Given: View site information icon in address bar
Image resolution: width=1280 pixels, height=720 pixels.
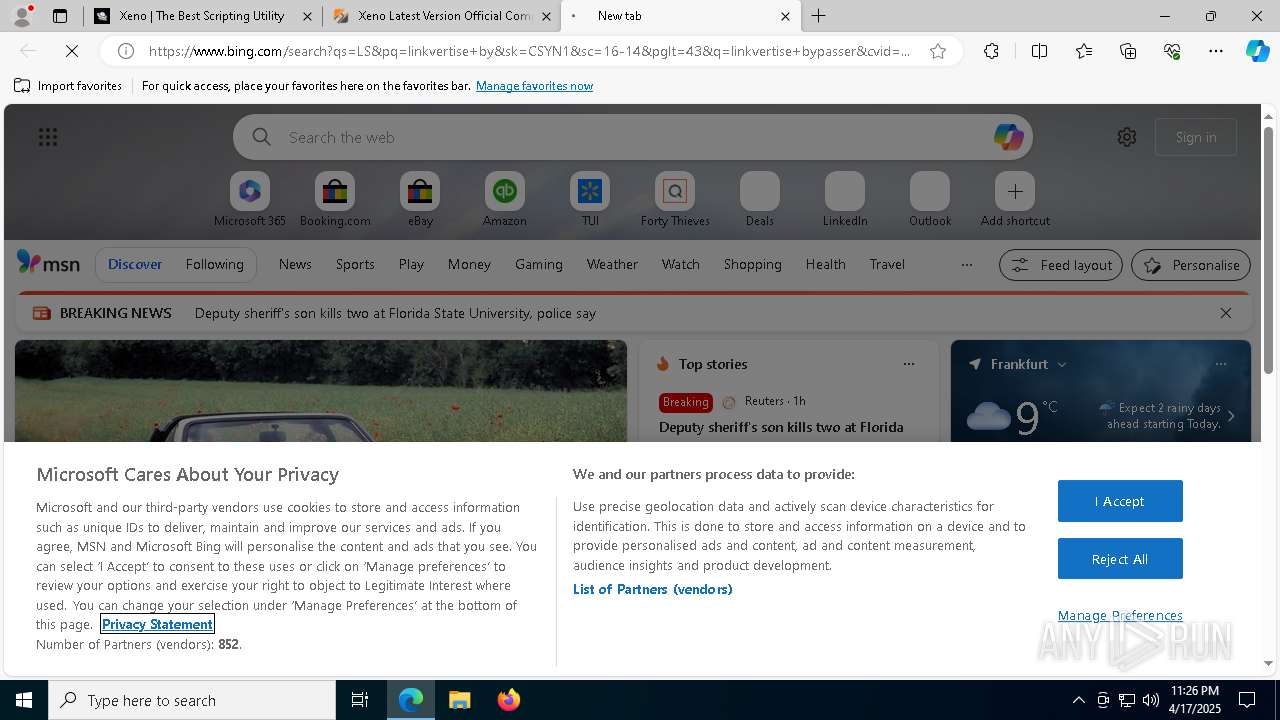Looking at the screenshot, I should (x=126, y=51).
